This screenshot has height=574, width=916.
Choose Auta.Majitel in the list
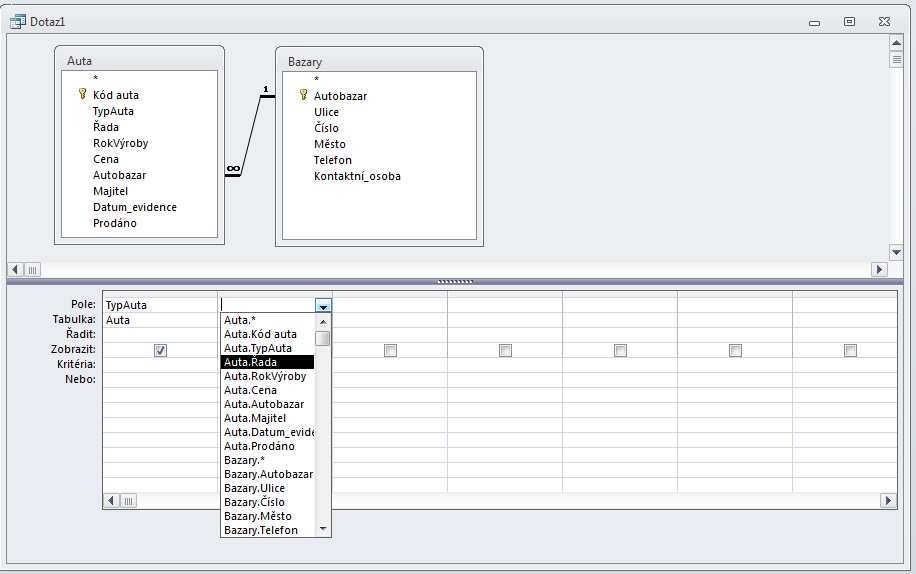(268, 418)
